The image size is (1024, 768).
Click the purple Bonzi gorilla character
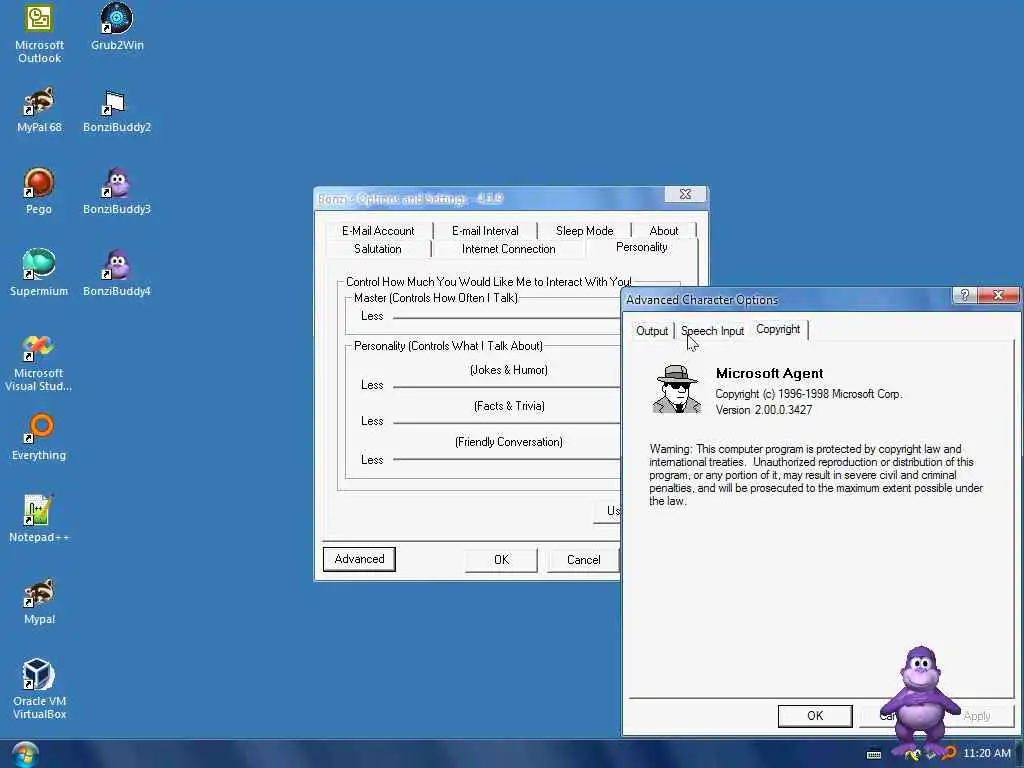pyautogui.click(x=920, y=701)
